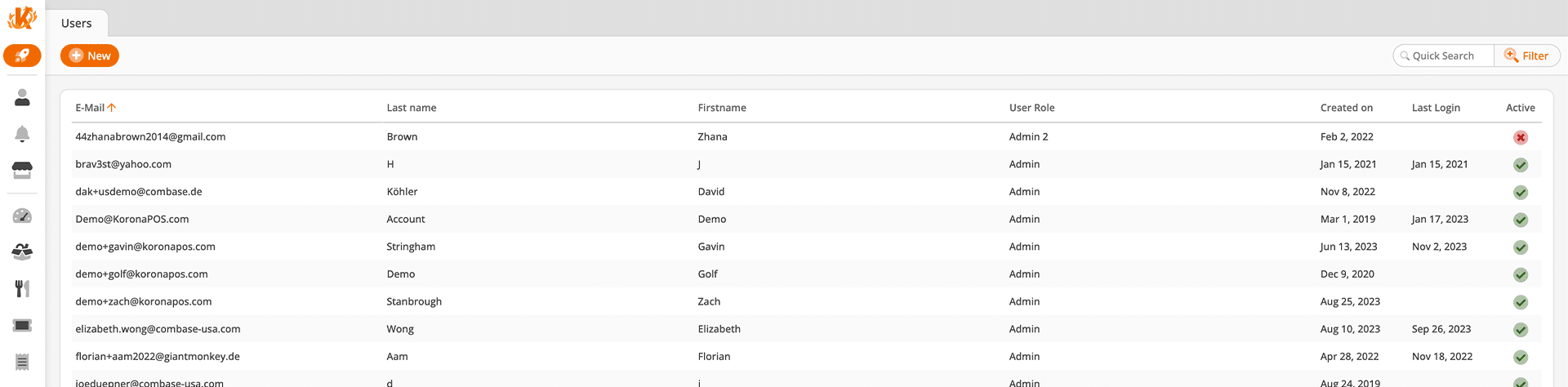The height and width of the screenshot is (387, 1568).
Task: Open user dak+usdemo@combase.de
Action: [139, 192]
